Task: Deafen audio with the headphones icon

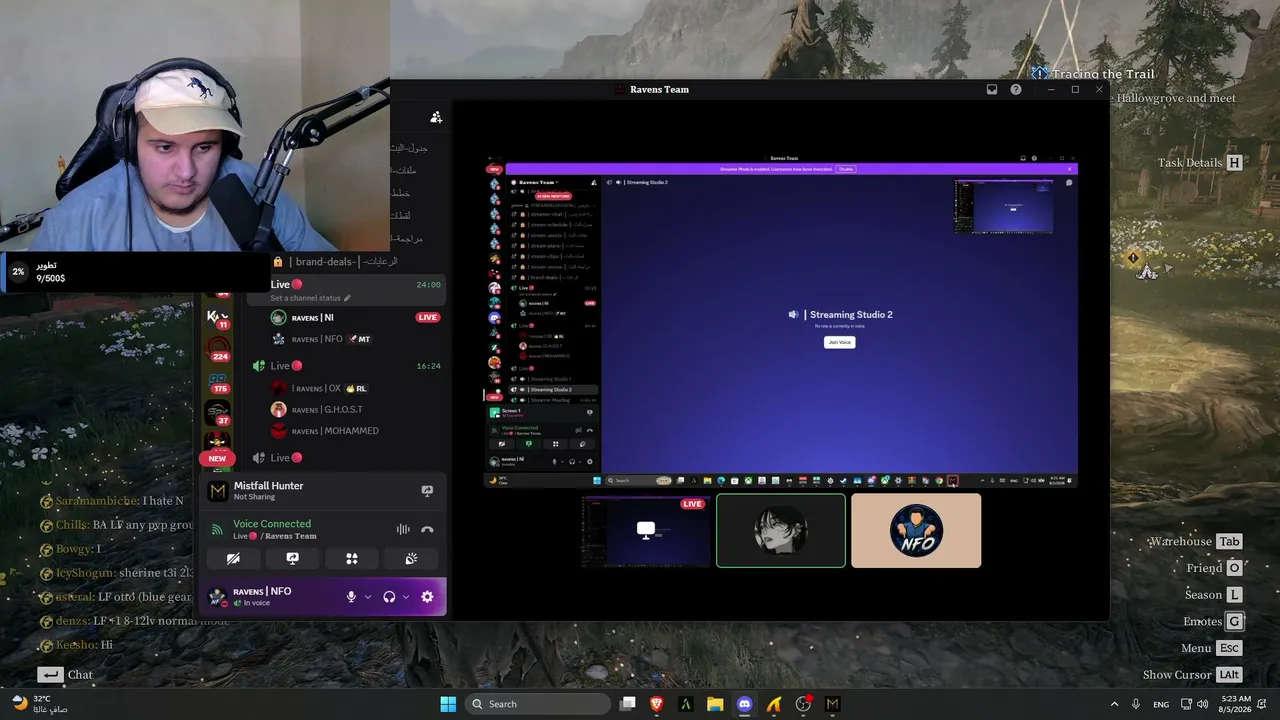Action: (x=389, y=597)
